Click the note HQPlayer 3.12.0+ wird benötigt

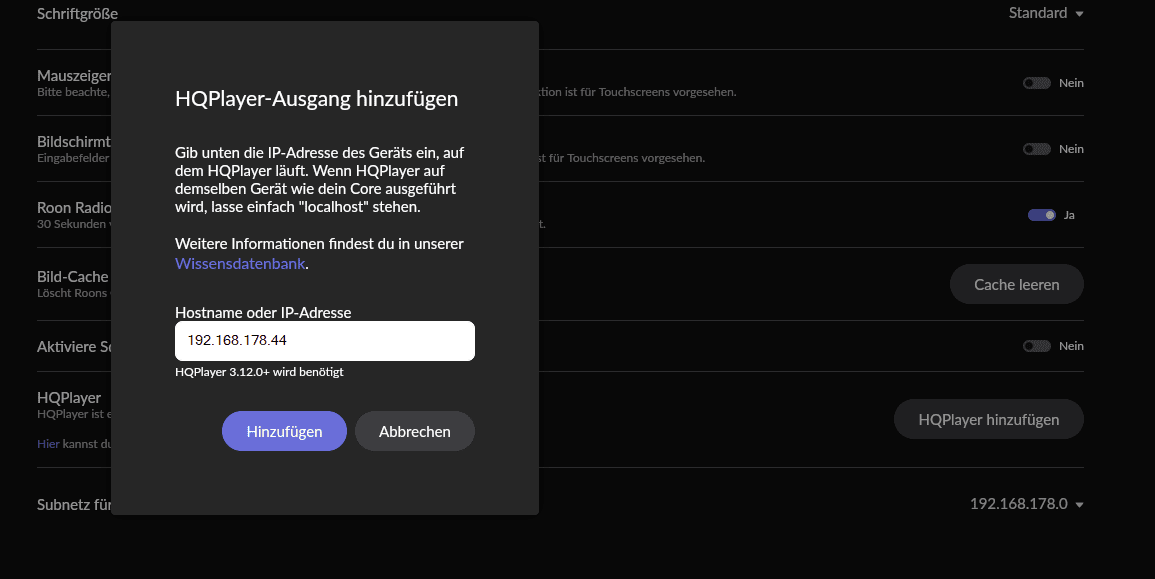point(259,372)
